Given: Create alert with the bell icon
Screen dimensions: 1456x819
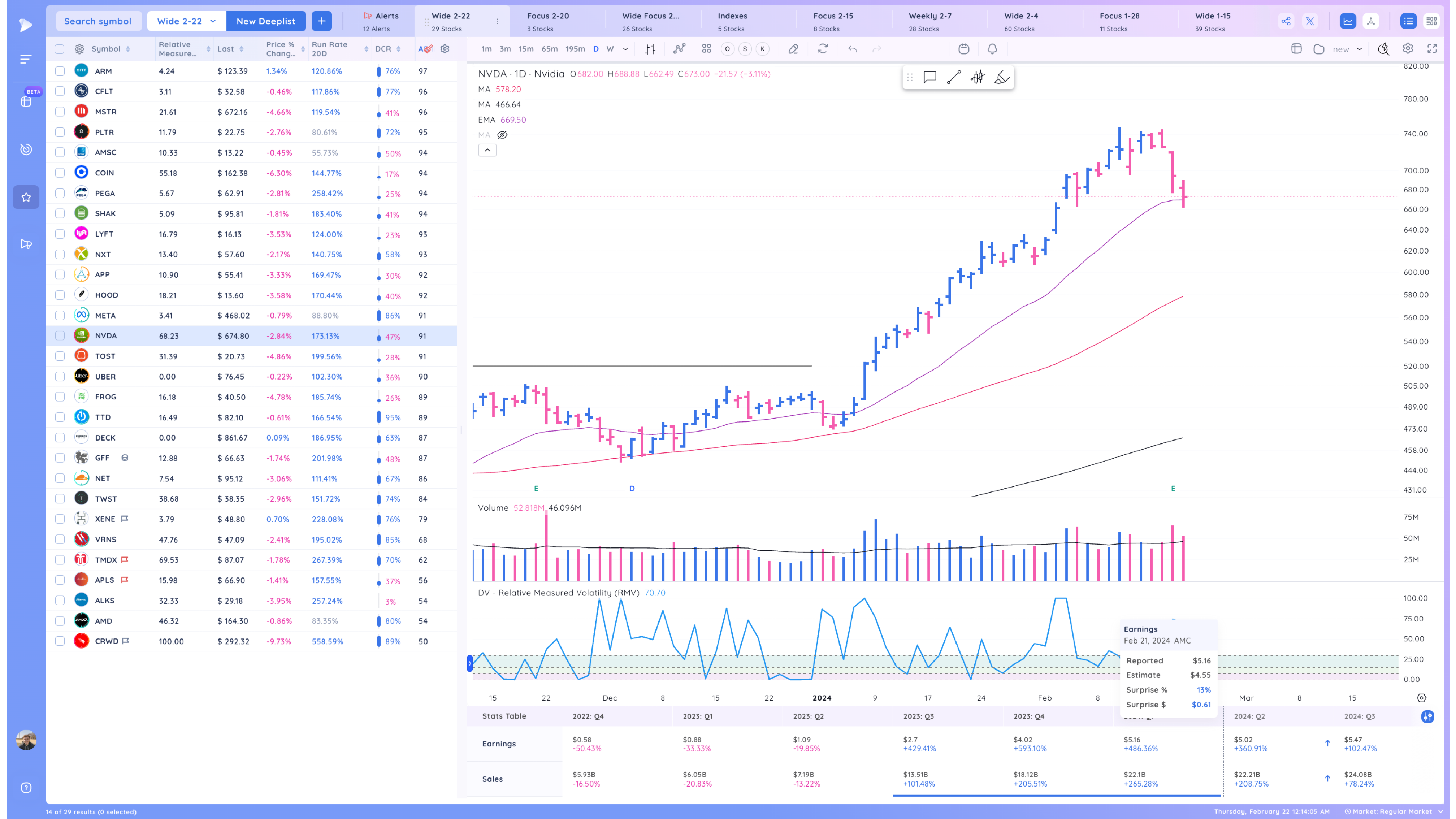Looking at the screenshot, I should coord(993,49).
